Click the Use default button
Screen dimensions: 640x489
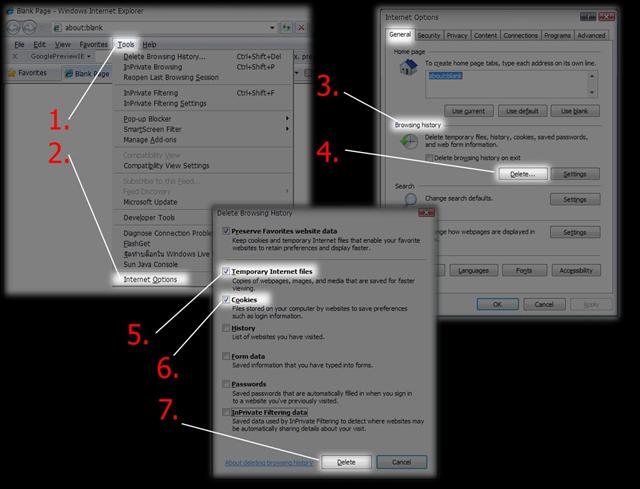[x=522, y=111]
